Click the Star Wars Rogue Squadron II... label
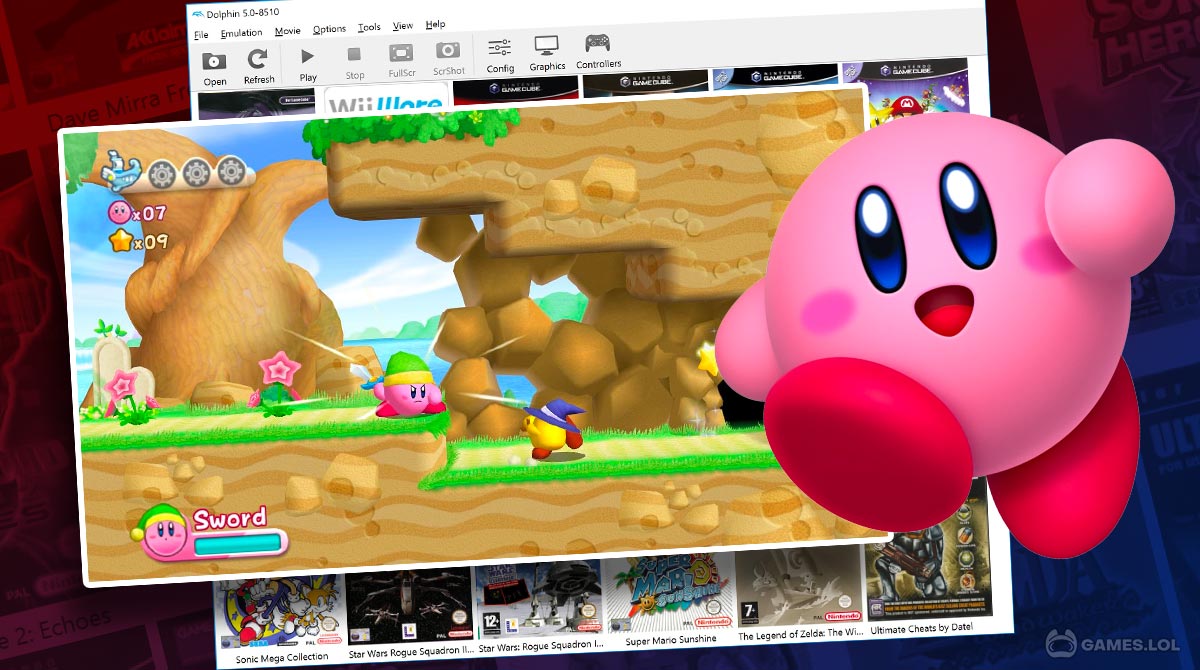This screenshot has height=670, width=1200. [x=411, y=651]
